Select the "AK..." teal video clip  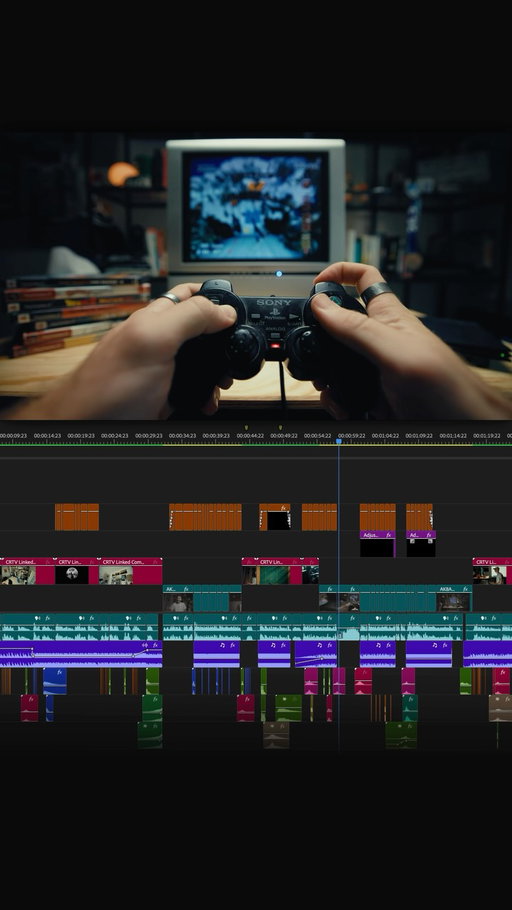pyautogui.click(x=178, y=598)
